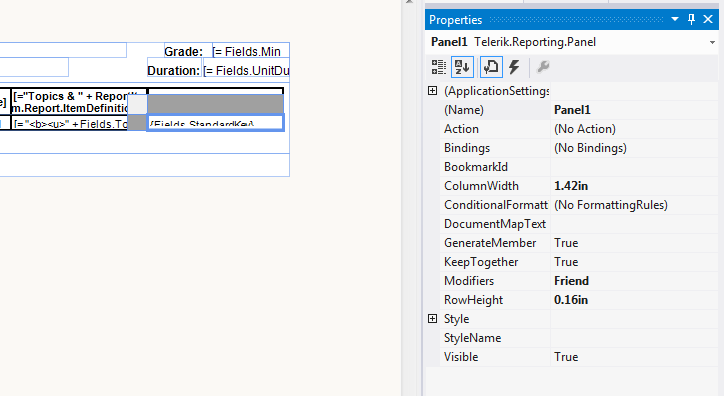
Task: Edit the Panel1 name value
Action: [634, 110]
